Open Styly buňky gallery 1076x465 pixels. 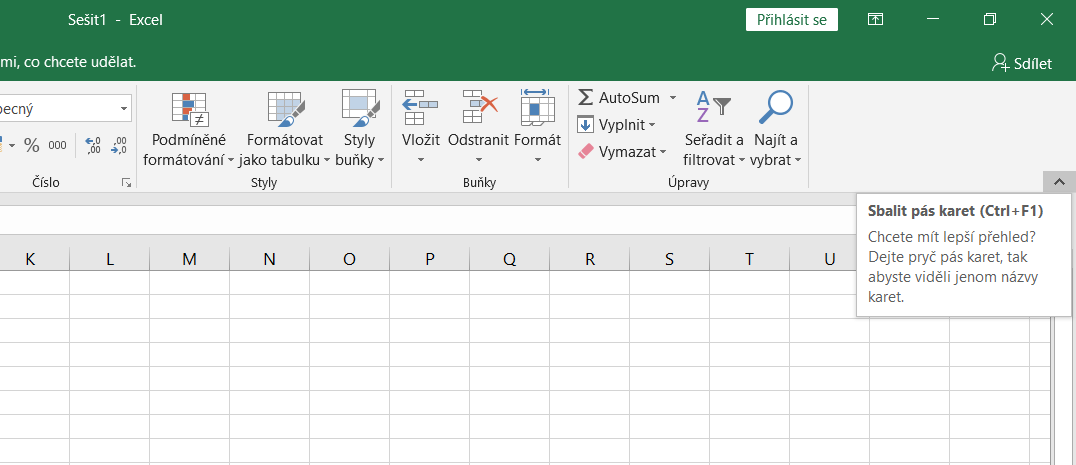click(360, 129)
